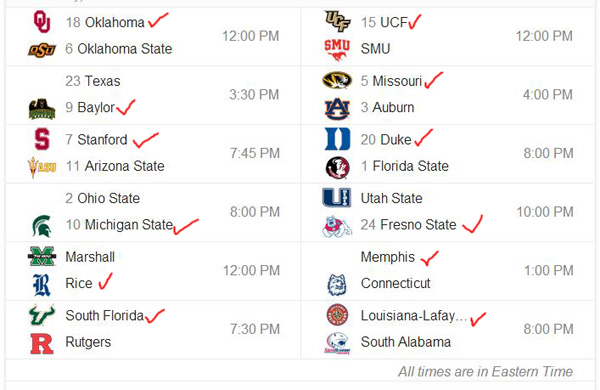Click the Duke blue D logo
Viewport: 600px width, 390px height.
click(337, 139)
